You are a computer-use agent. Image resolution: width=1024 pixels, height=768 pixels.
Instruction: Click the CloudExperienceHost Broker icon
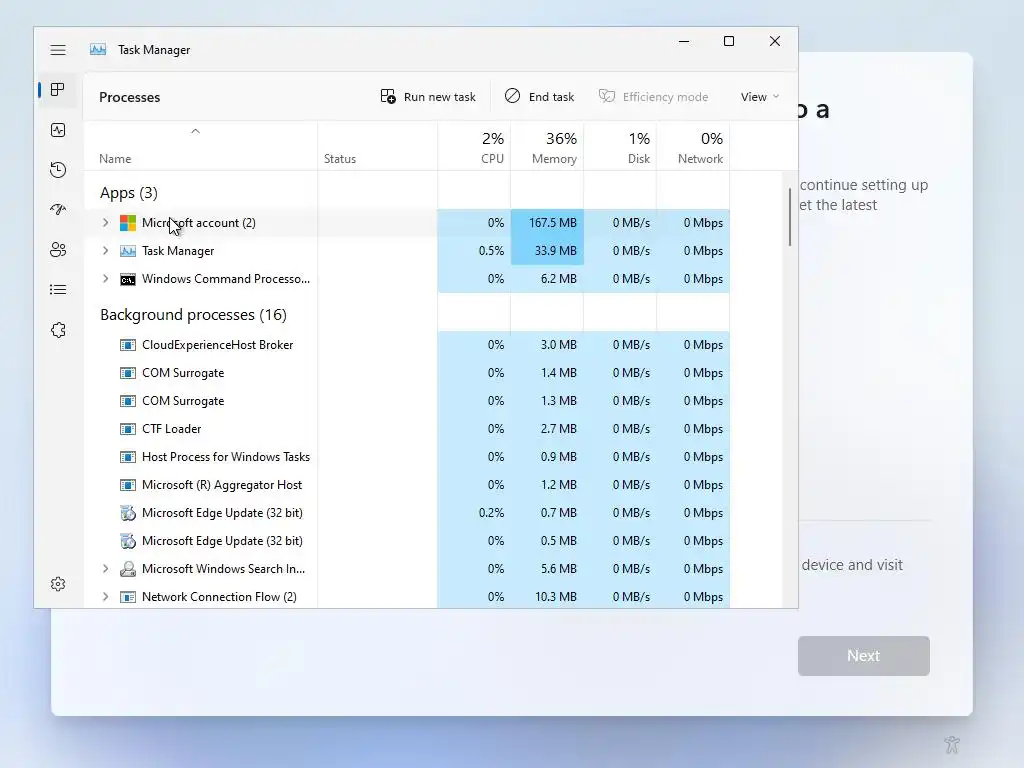coord(128,345)
